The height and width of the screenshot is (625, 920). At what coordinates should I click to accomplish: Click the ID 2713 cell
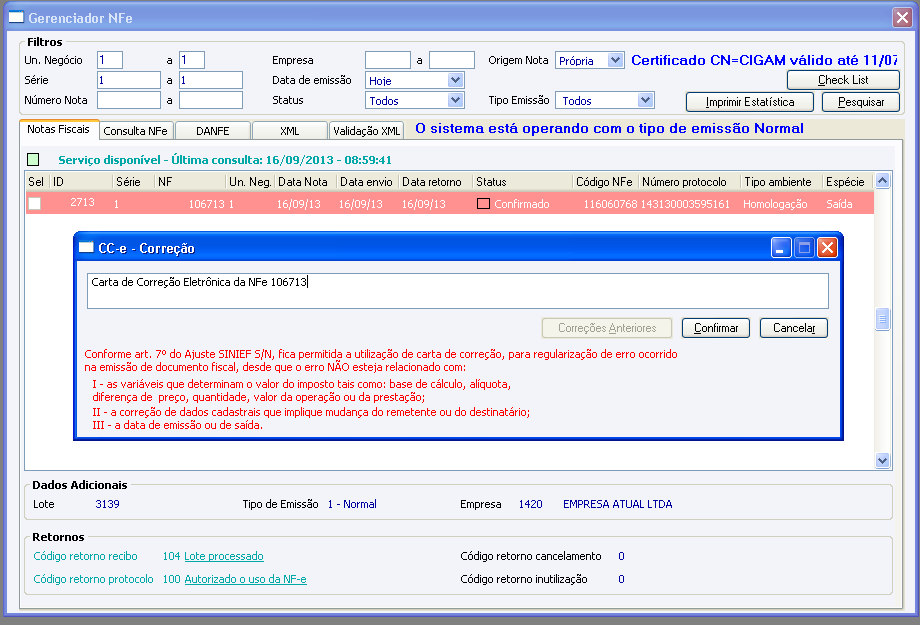[x=82, y=202]
